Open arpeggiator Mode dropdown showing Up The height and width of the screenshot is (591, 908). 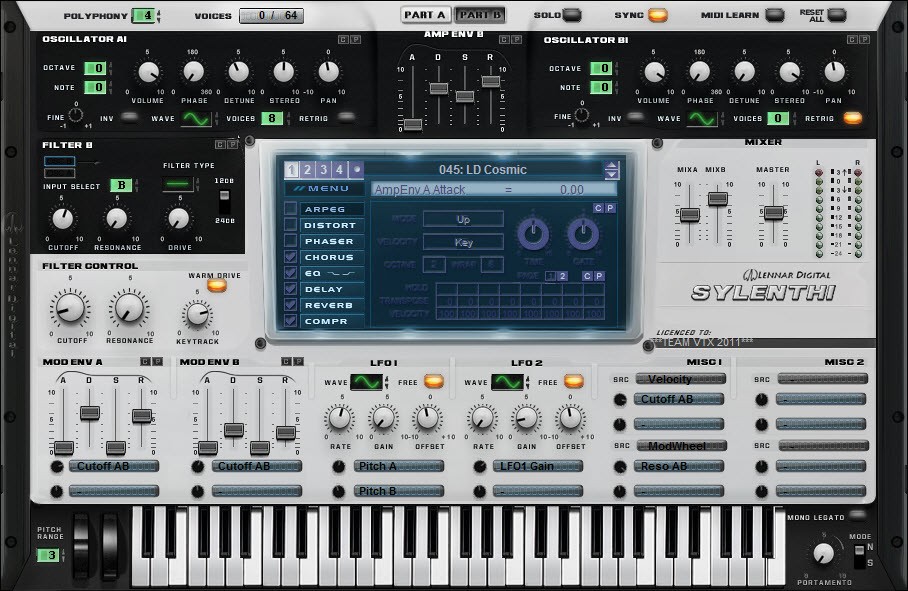tap(463, 219)
